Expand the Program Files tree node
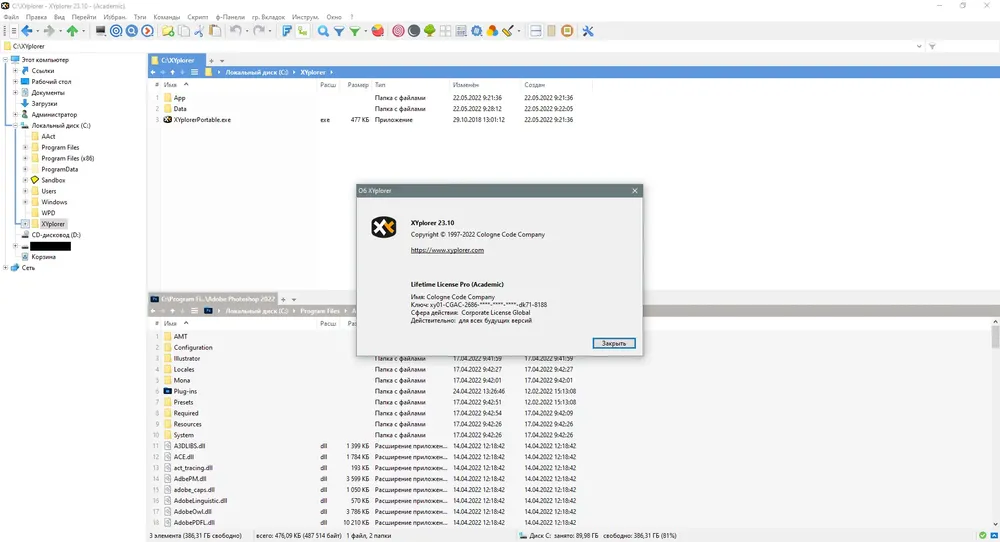This screenshot has width=1000, height=542. click(x=24, y=147)
